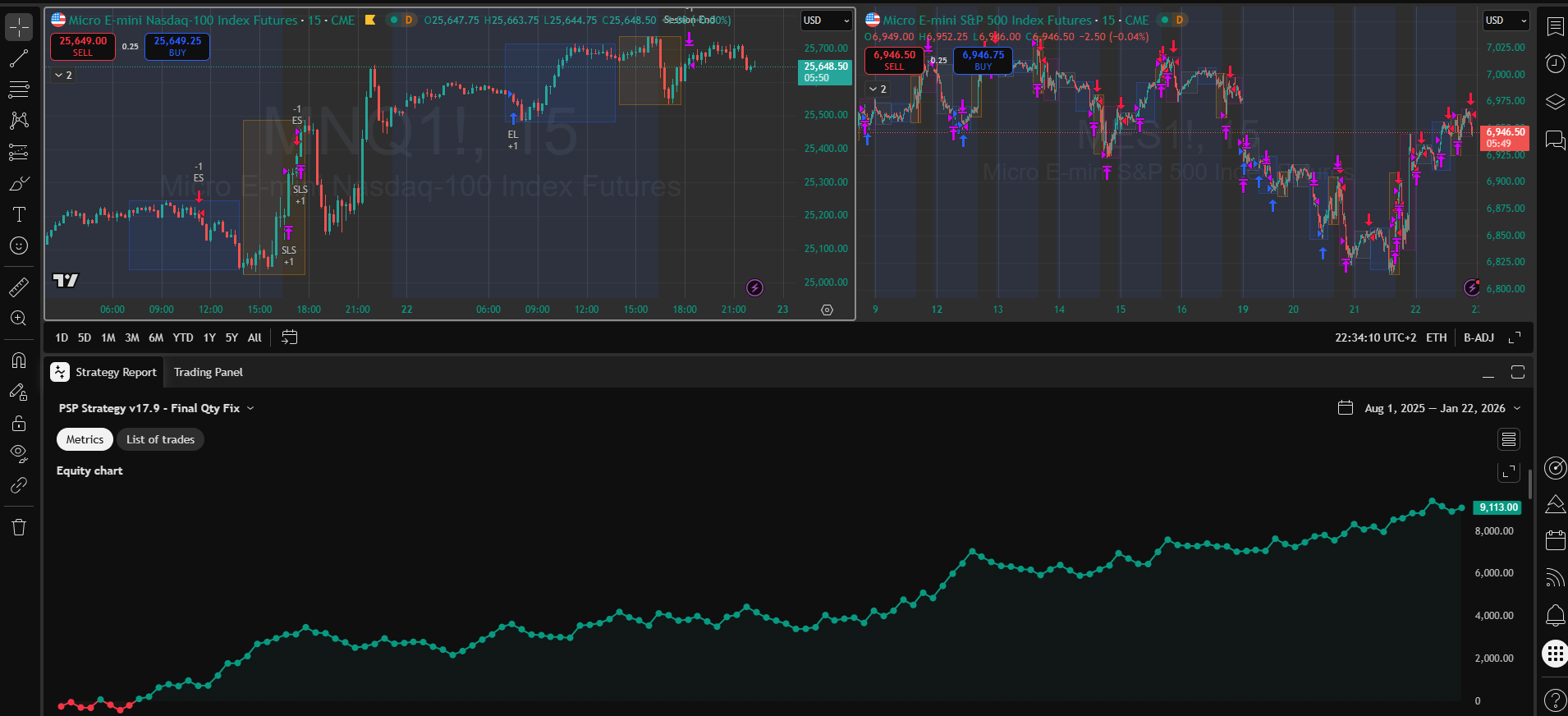Open the forecasting and measurement tools
Screen dimensions: 1568x716
[19, 152]
